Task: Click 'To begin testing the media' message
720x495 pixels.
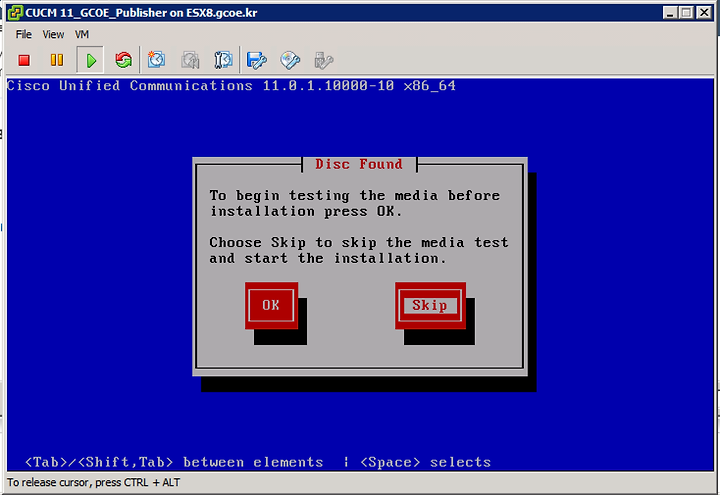Action: point(354,203)
